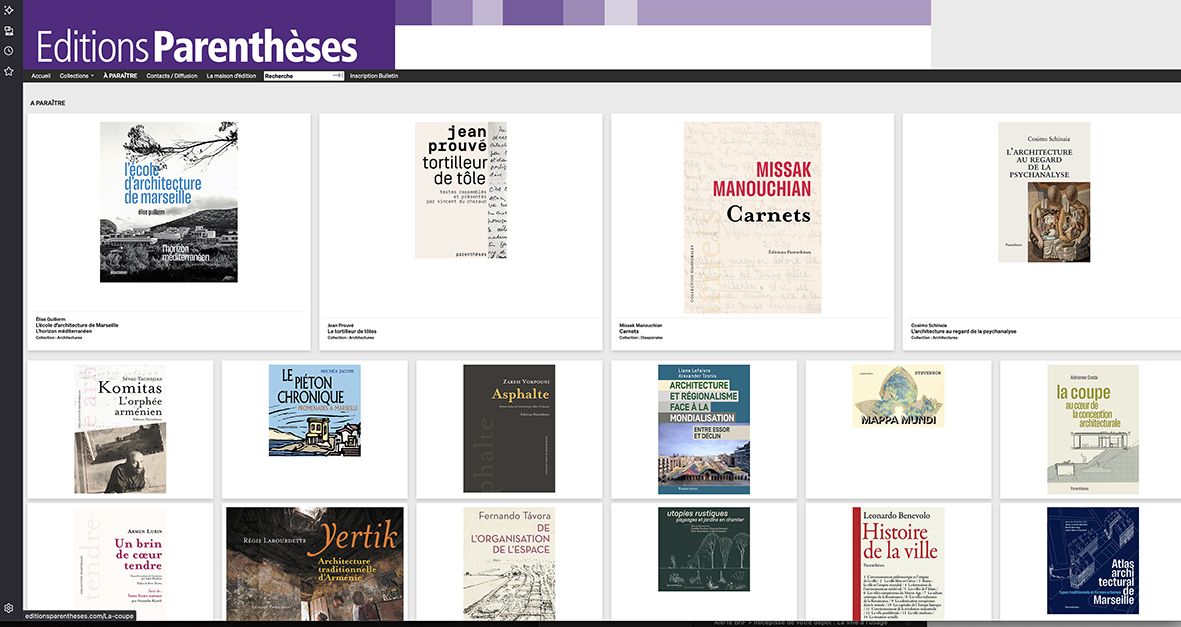The height and width of the screenshot is (627, 1181).
Task: Open Jean Prouvé tortilleur de tôle cover
Action: coord(460,190)
